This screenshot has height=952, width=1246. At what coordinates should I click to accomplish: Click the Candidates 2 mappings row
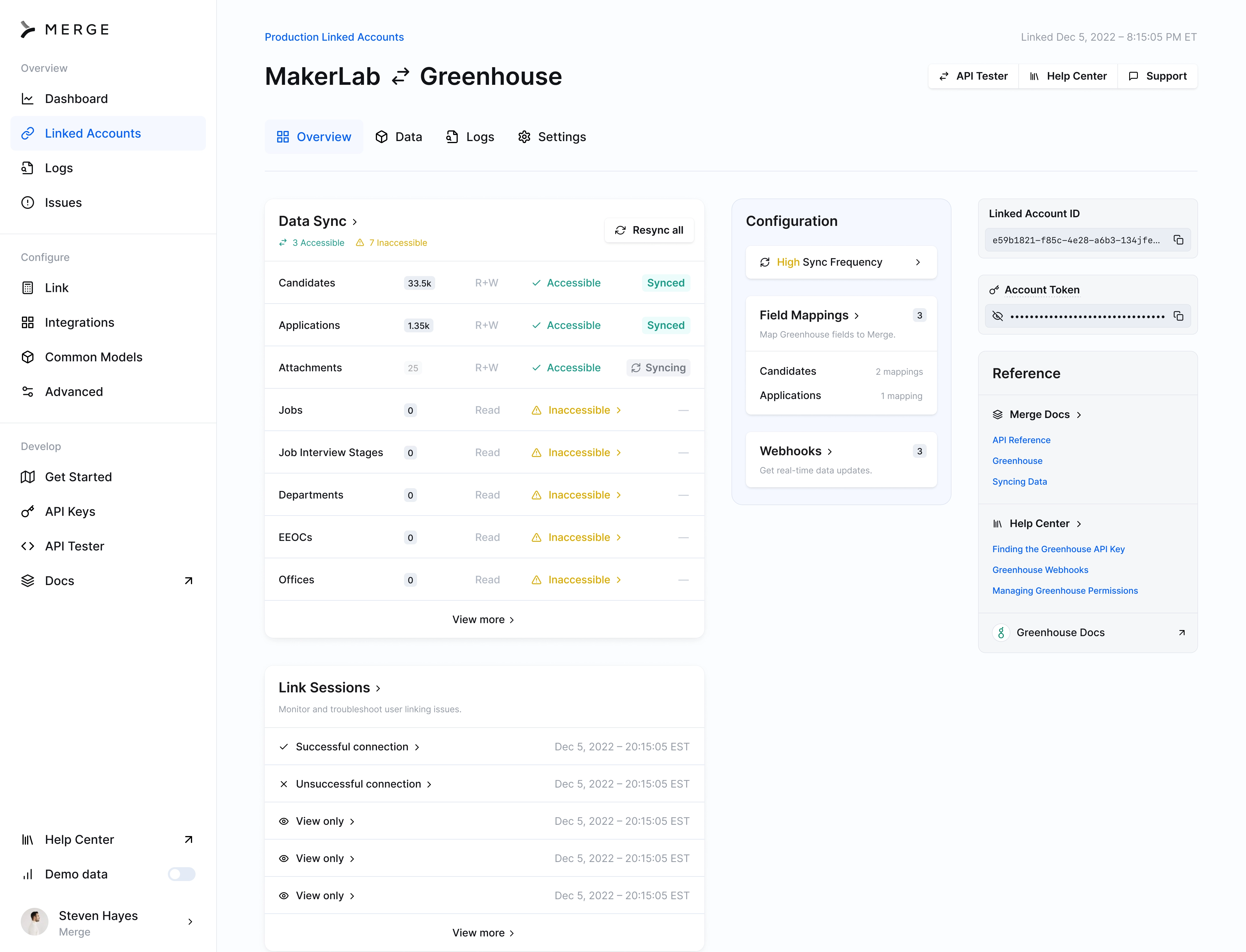point(841,371)
